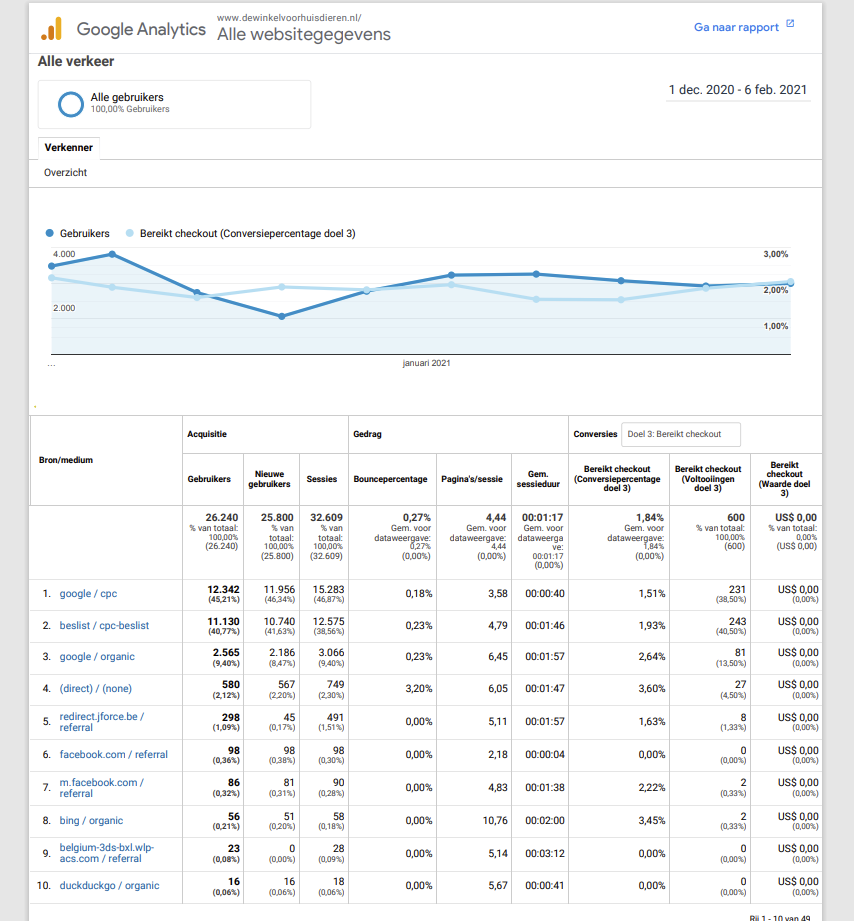Screen dimensions: 854x921
Task: Click the 11.130 users value for beslist
Action: (x=224, y=621)
